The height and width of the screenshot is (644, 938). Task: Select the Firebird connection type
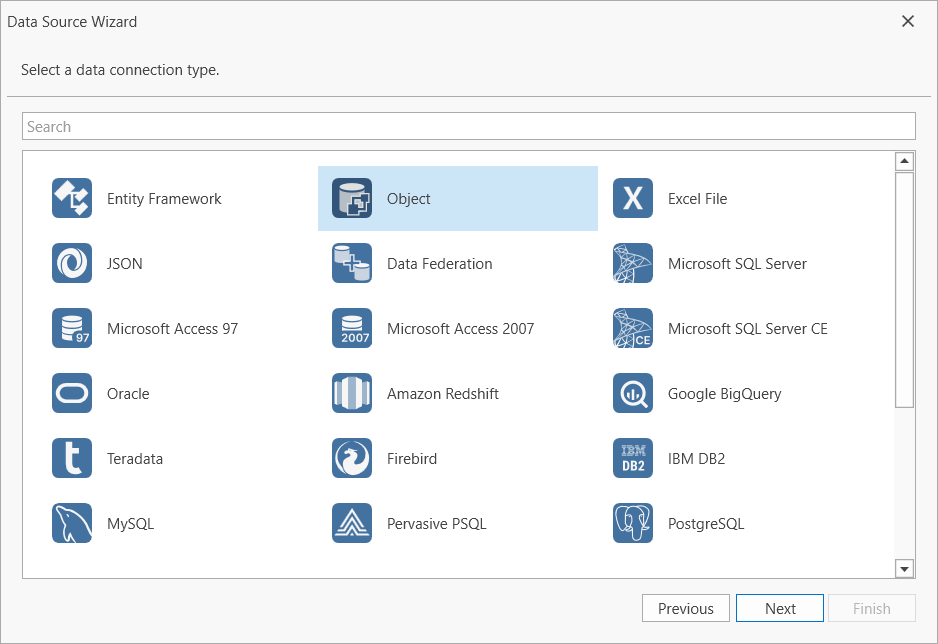coord(410,458)
